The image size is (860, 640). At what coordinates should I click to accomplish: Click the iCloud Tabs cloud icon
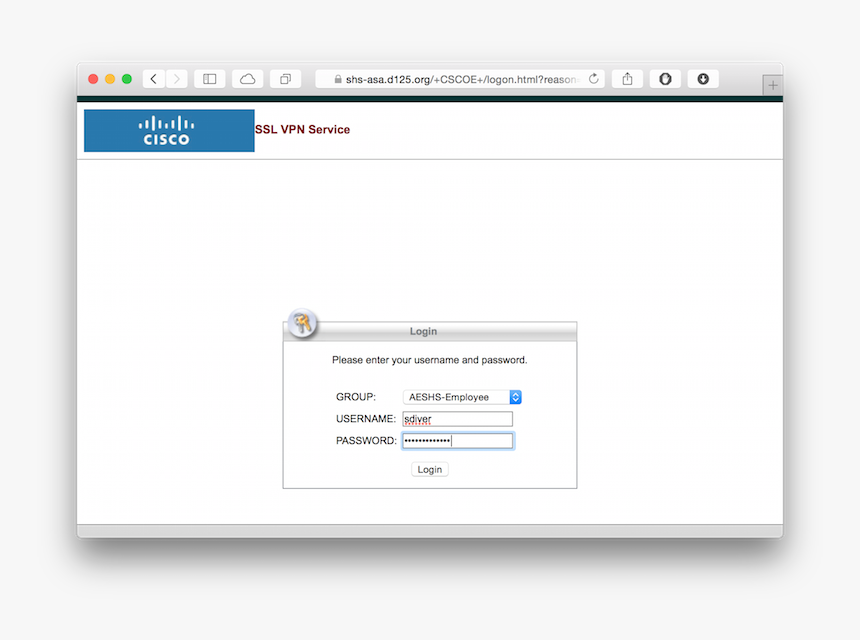coord(247,78)
